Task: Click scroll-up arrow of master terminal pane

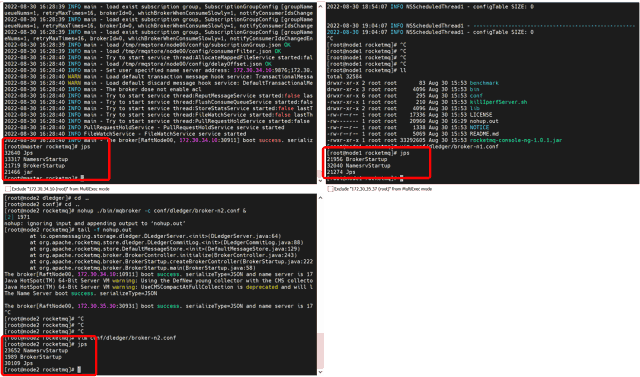Action: [320, 7]
